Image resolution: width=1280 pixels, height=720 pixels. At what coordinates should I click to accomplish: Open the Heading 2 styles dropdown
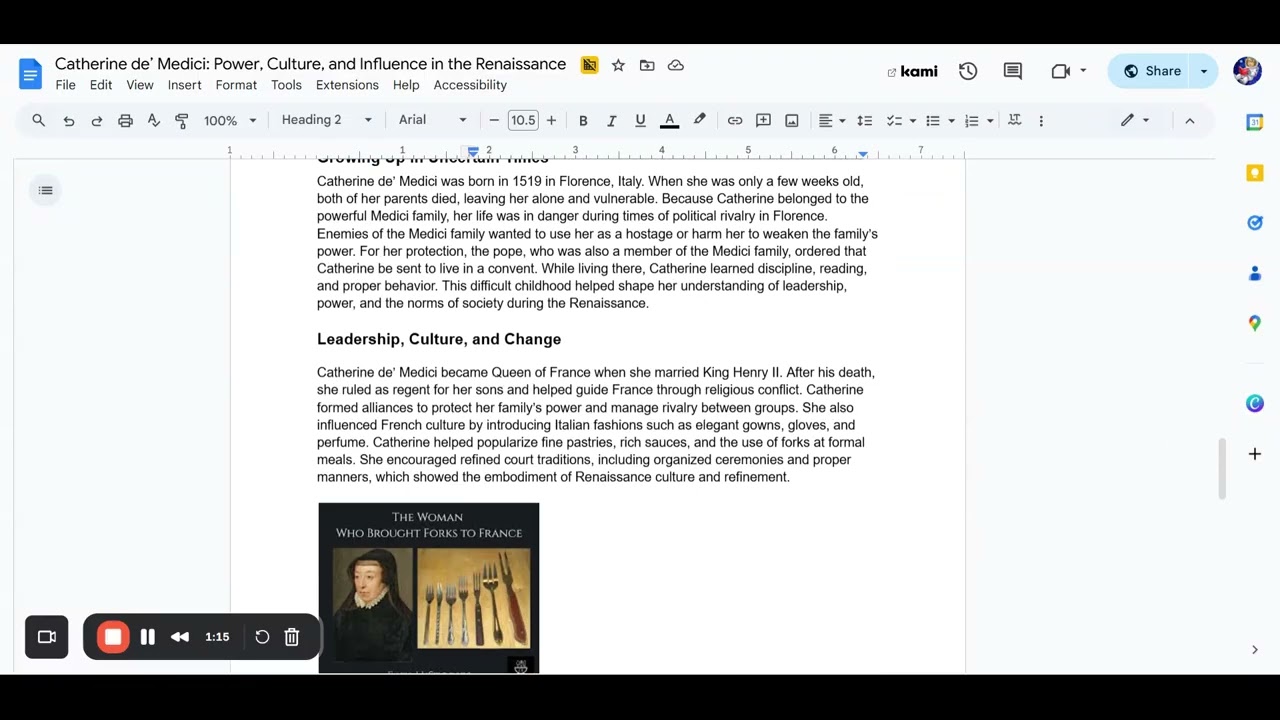tap(327, 120)
